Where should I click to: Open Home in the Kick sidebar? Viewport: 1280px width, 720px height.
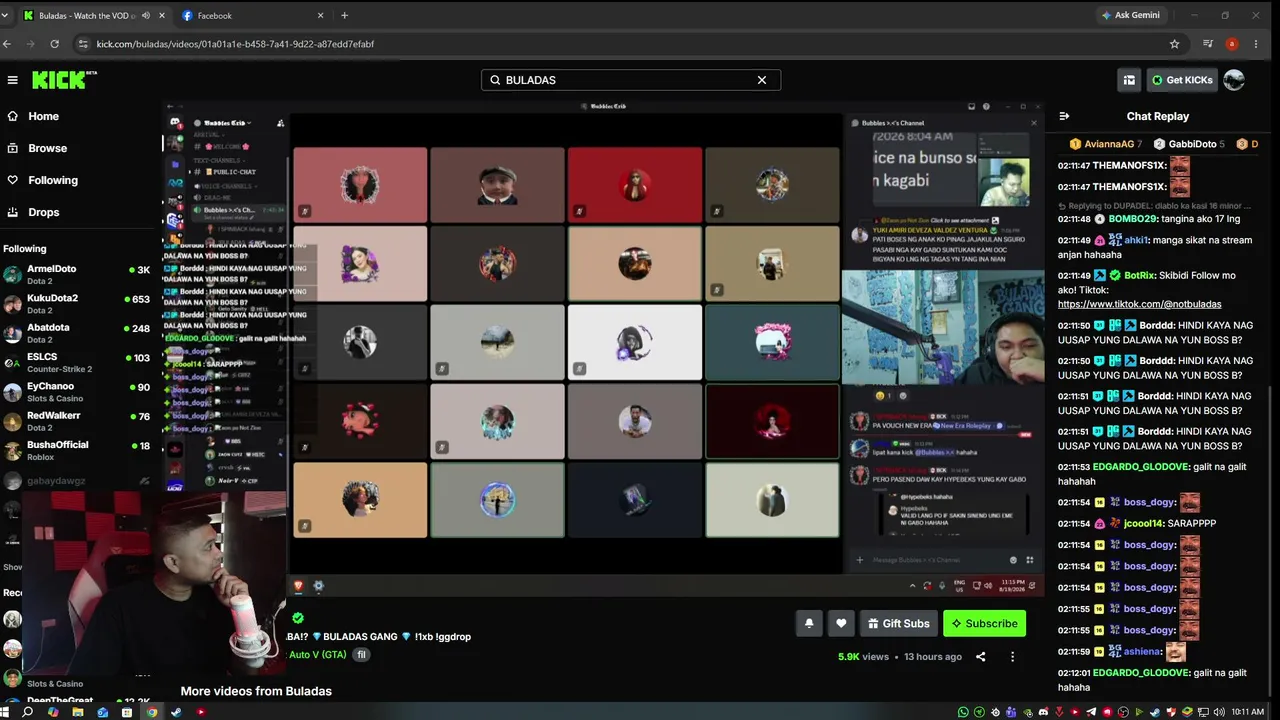point(33,116)
